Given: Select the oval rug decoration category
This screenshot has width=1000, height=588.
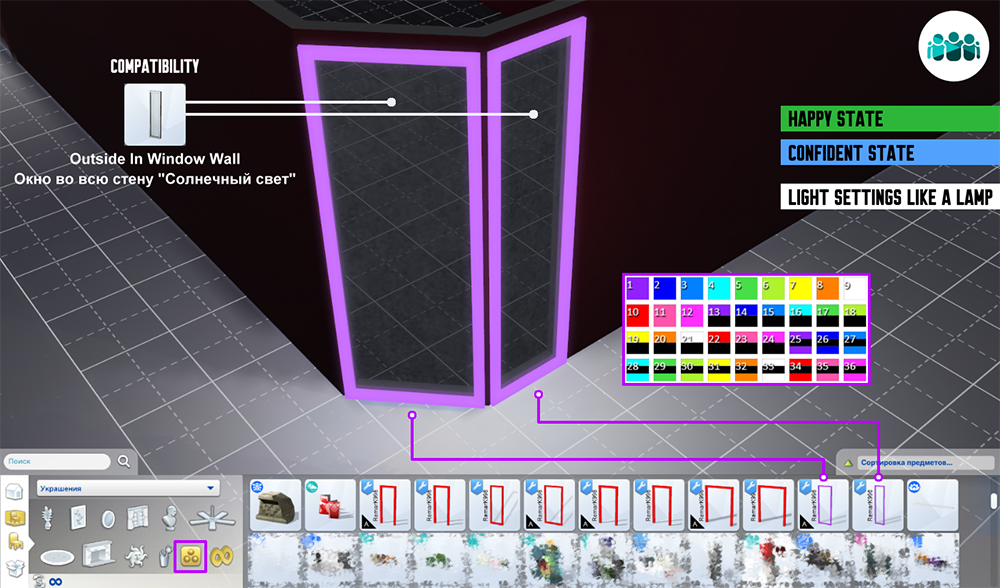Looking at the screenshot, I should pos(57,557).
